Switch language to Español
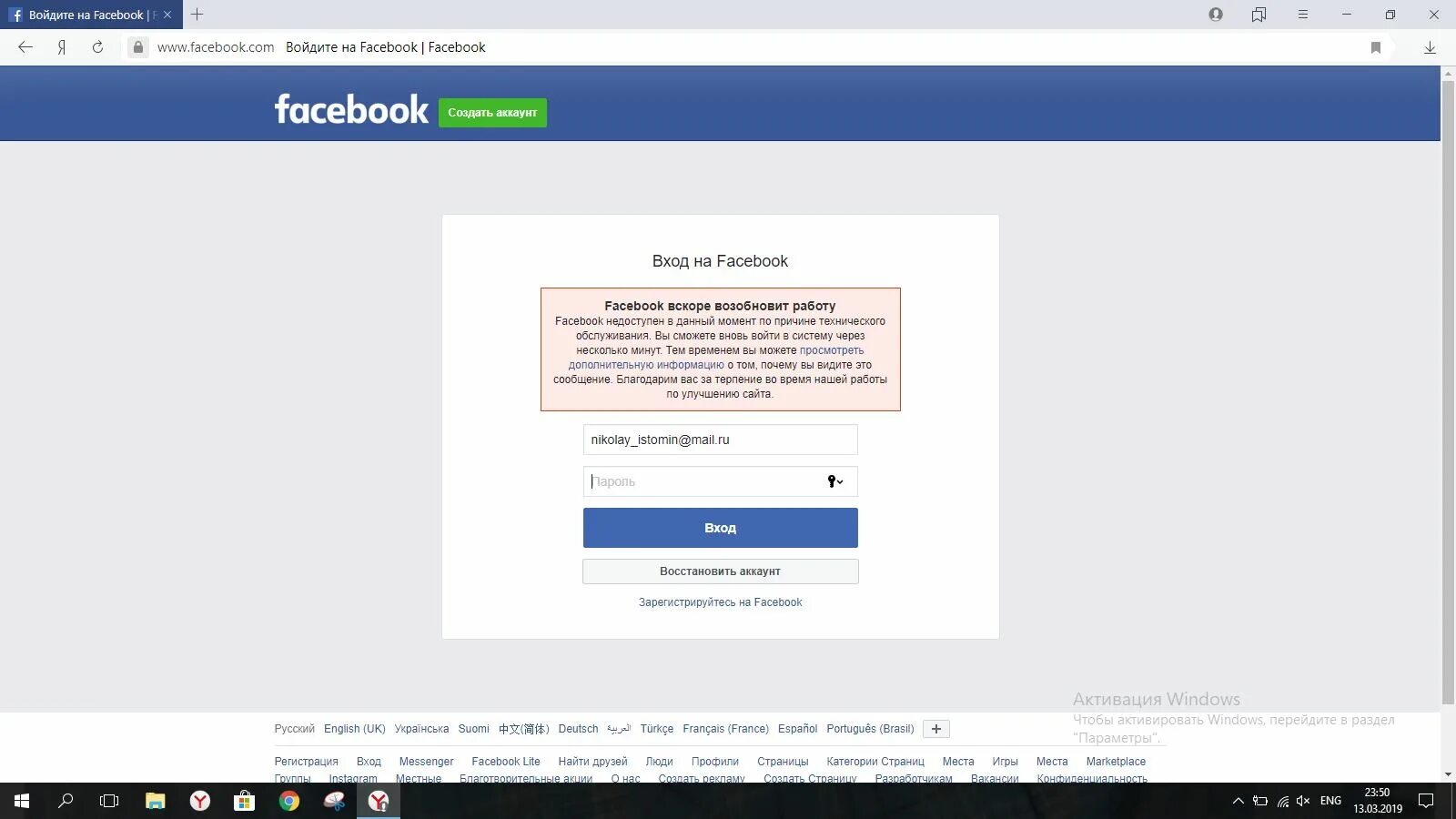The width and height of the screenshot is (1456, 819). pyautogui.click(x=797, y=729)
